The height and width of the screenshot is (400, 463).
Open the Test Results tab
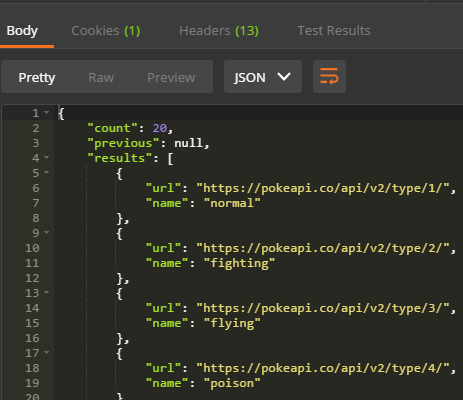click(334, 31)
